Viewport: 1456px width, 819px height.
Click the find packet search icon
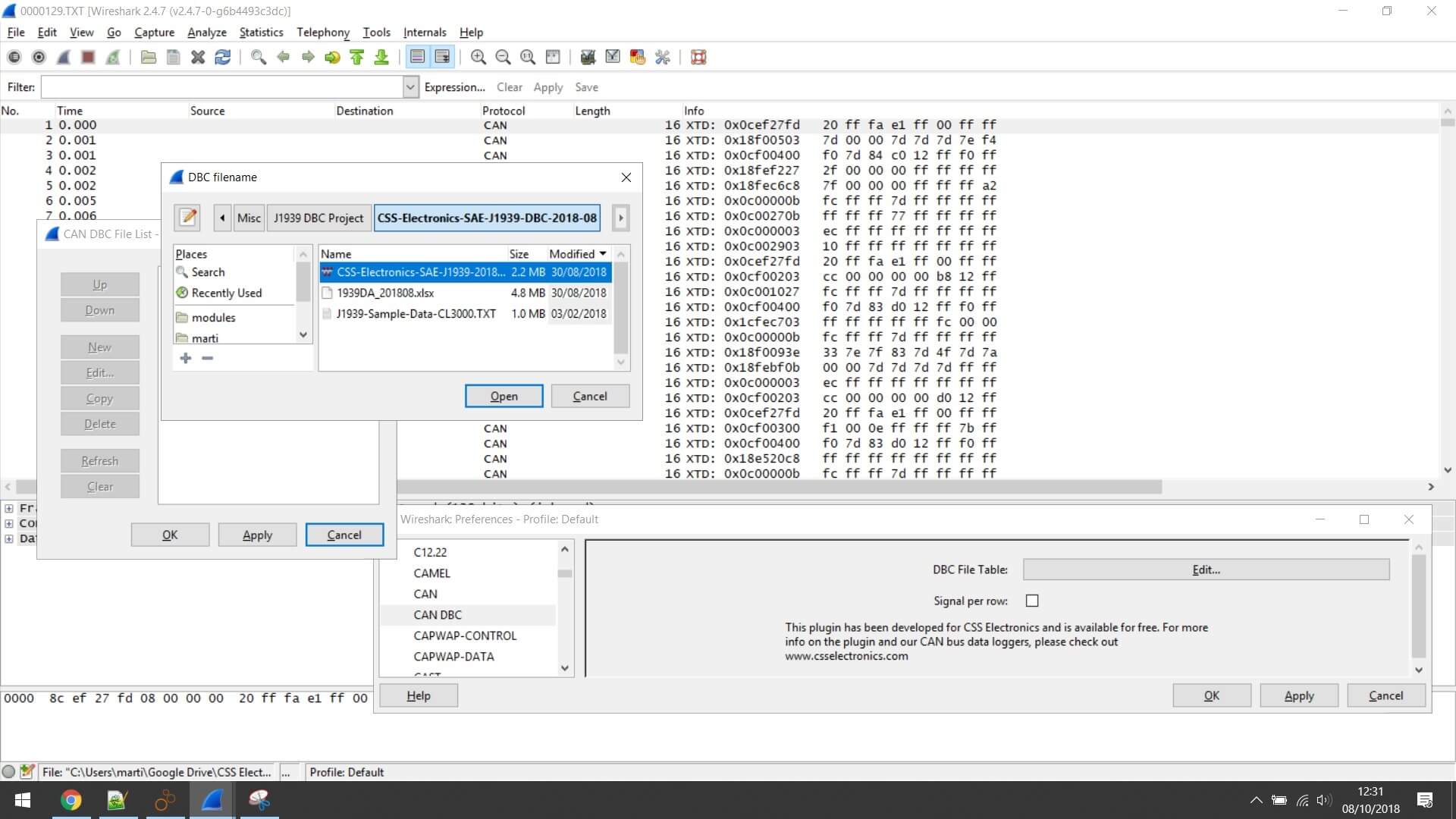pyautogui.click(x=258, y=56)
